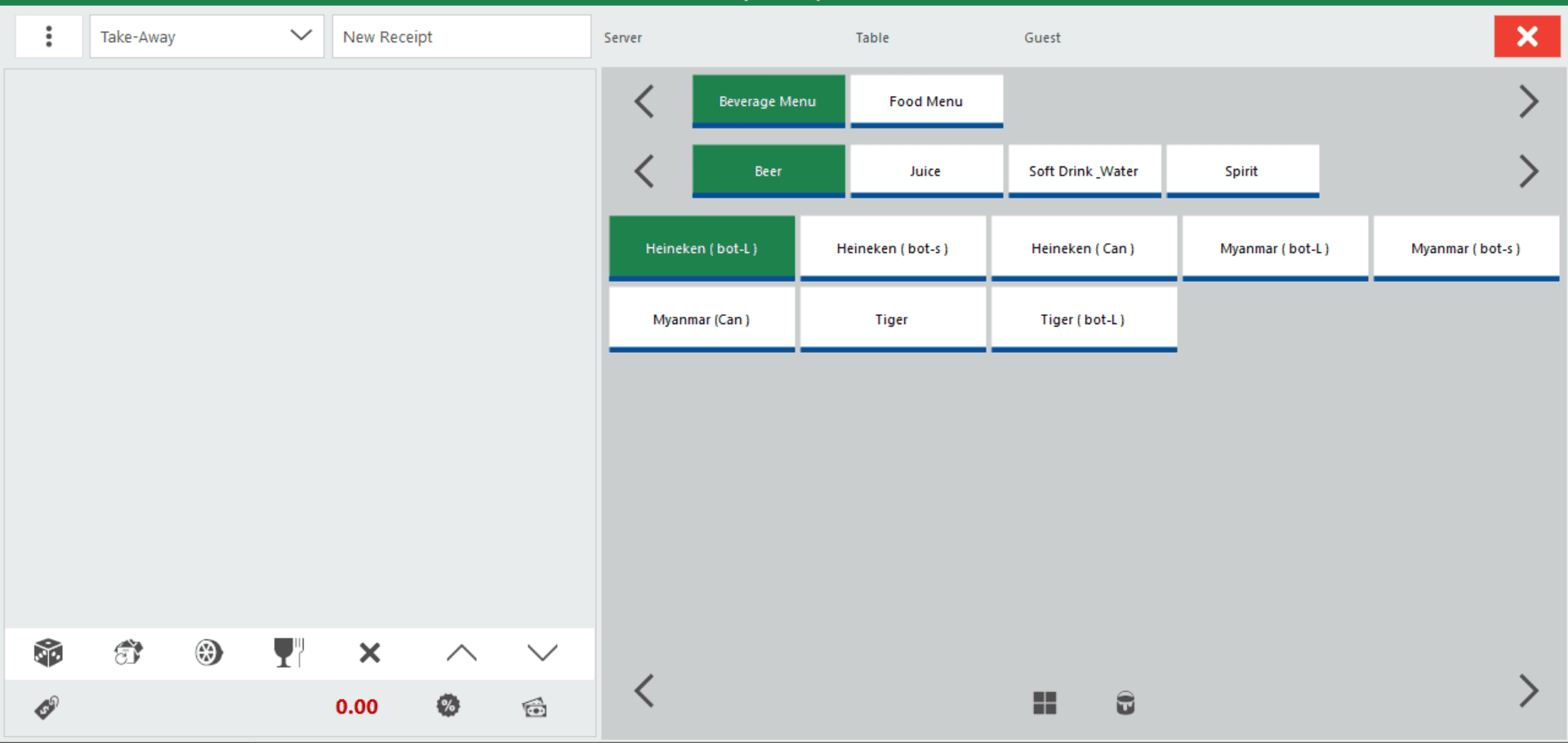The width and height of the screenshot is (1568, 743).
Task: Click the black X remove-item icon
Action: [x=370, y=652]
